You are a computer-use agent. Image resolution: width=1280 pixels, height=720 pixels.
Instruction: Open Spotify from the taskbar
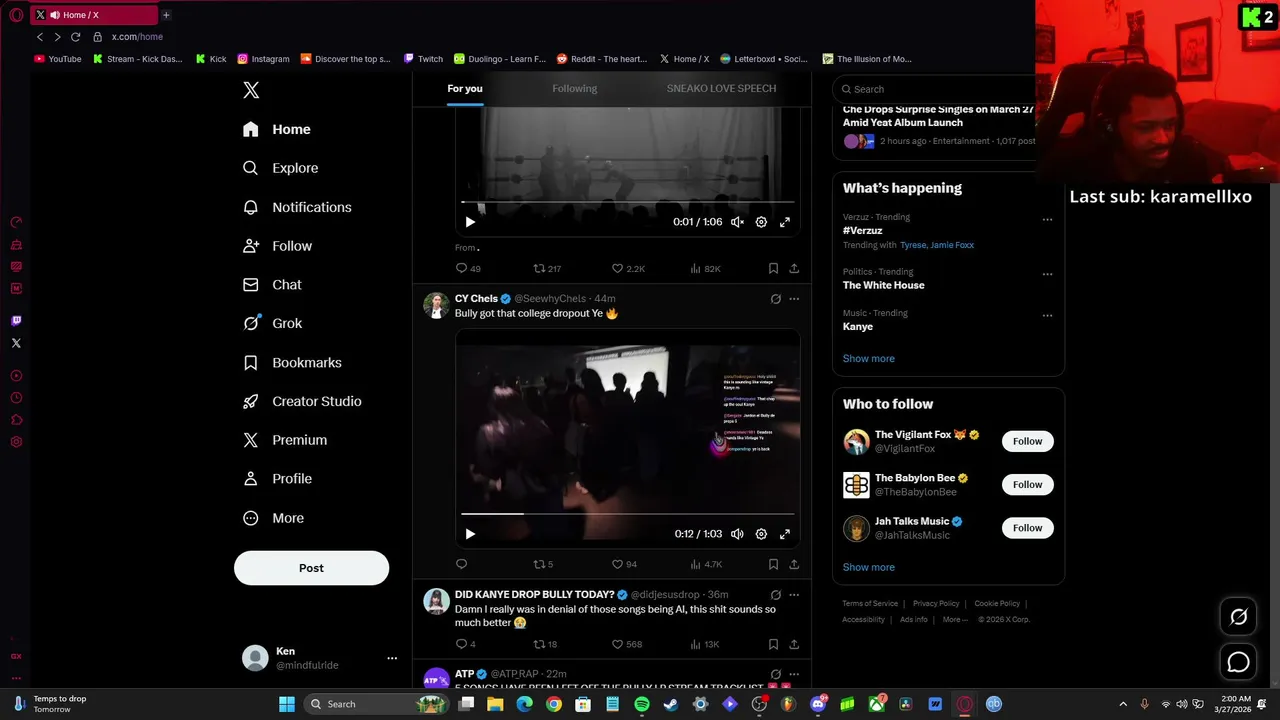pyautogui.click(x=642, y=704)
